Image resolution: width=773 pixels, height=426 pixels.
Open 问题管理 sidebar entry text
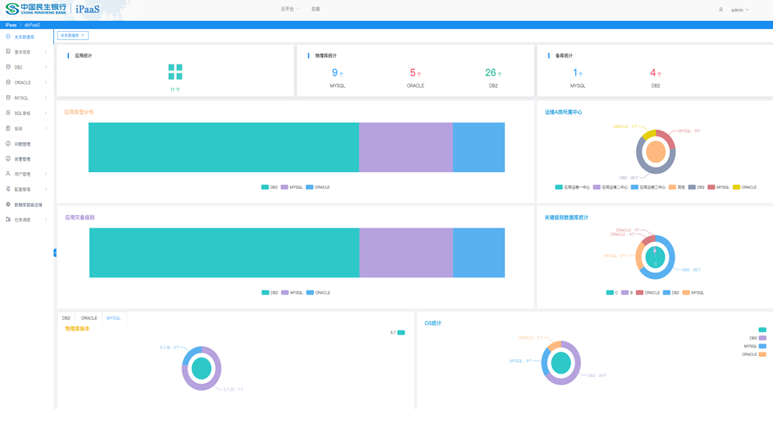click(22, 144)
